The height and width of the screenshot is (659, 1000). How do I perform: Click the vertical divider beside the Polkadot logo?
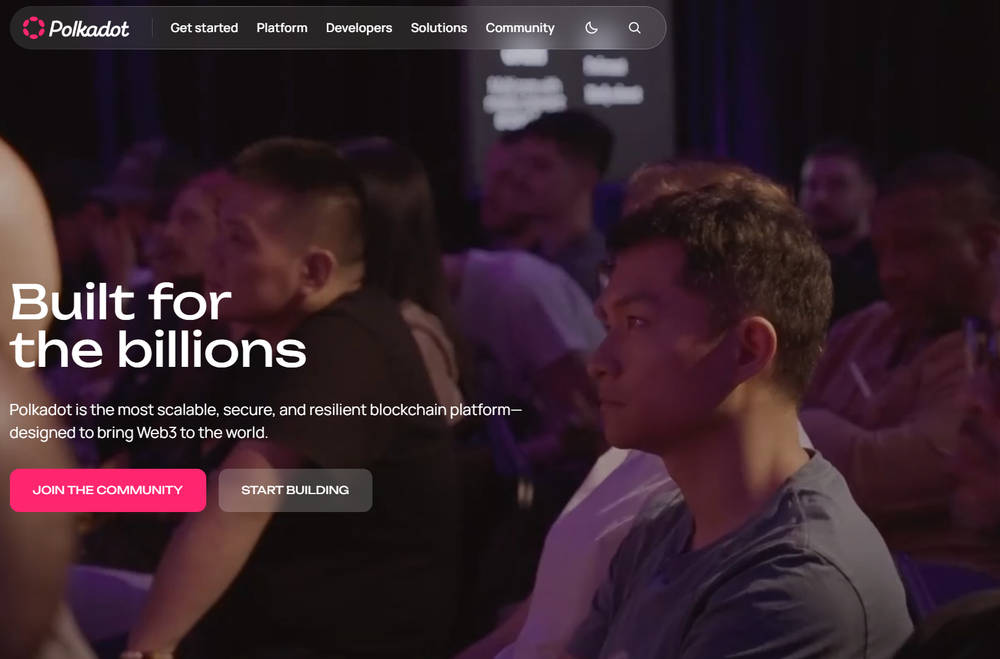[152, 28]
